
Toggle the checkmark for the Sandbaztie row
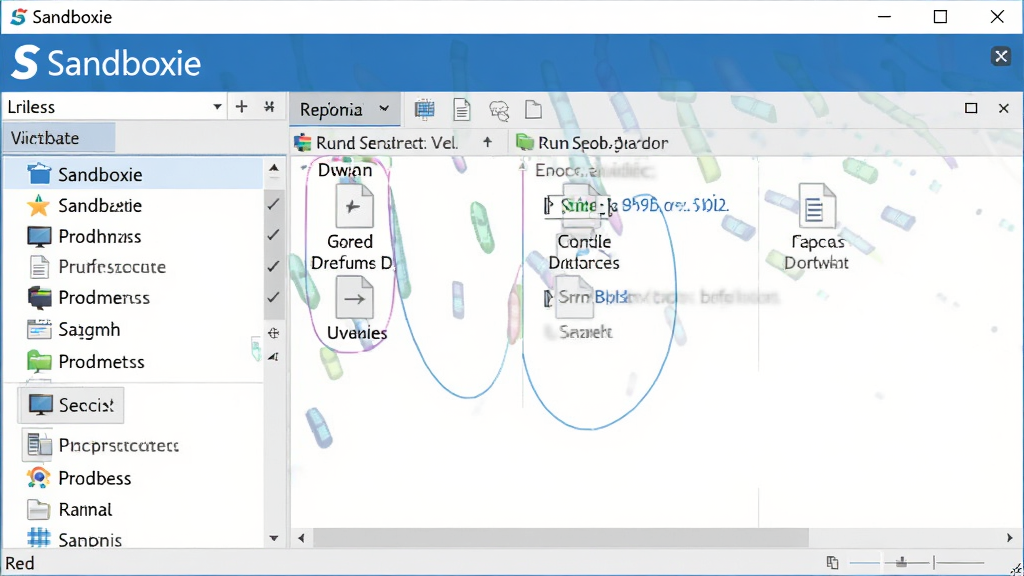[274, 204]
